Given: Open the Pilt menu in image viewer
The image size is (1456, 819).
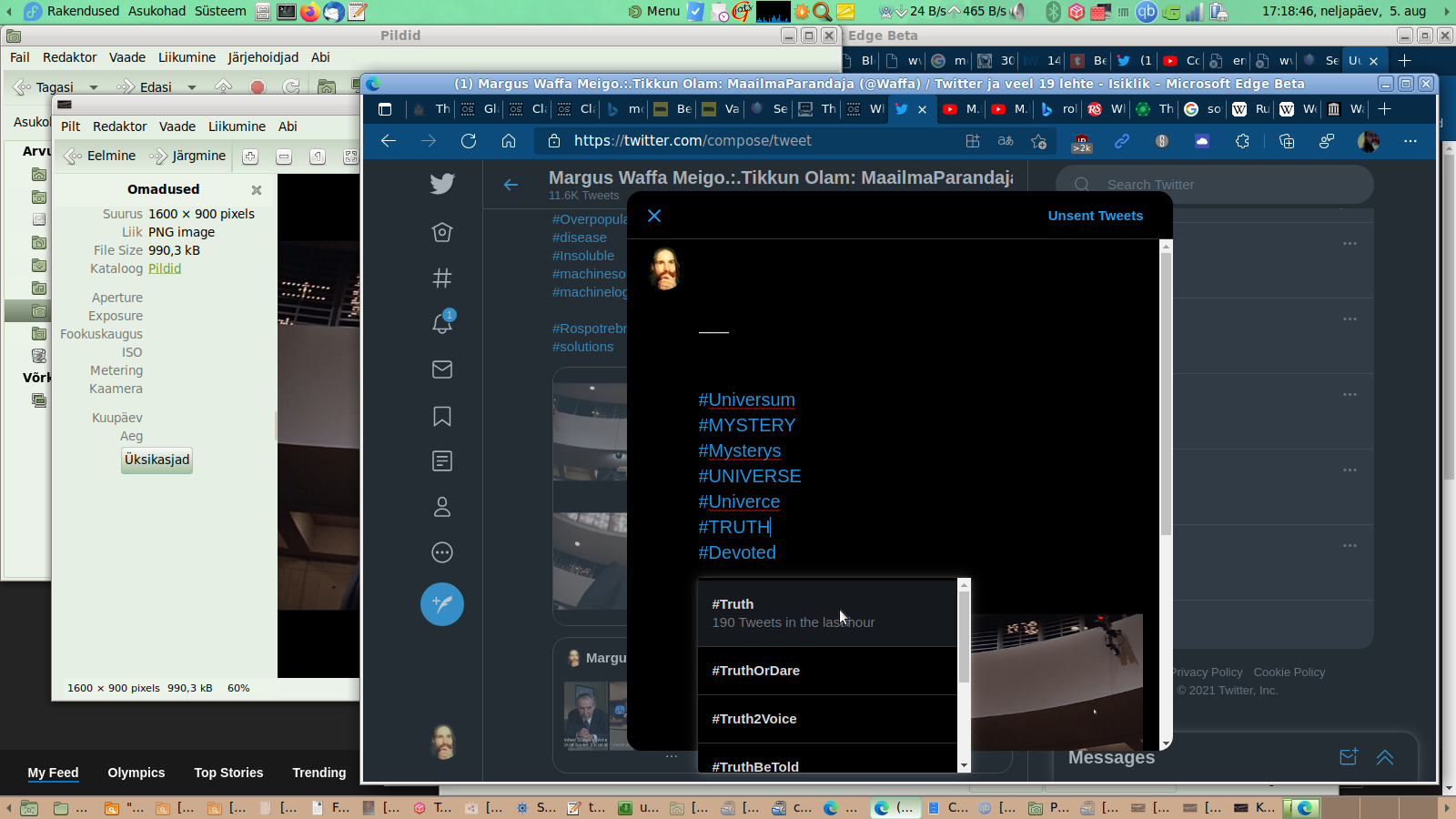Looking at the screenshot, I should point(71,126).
